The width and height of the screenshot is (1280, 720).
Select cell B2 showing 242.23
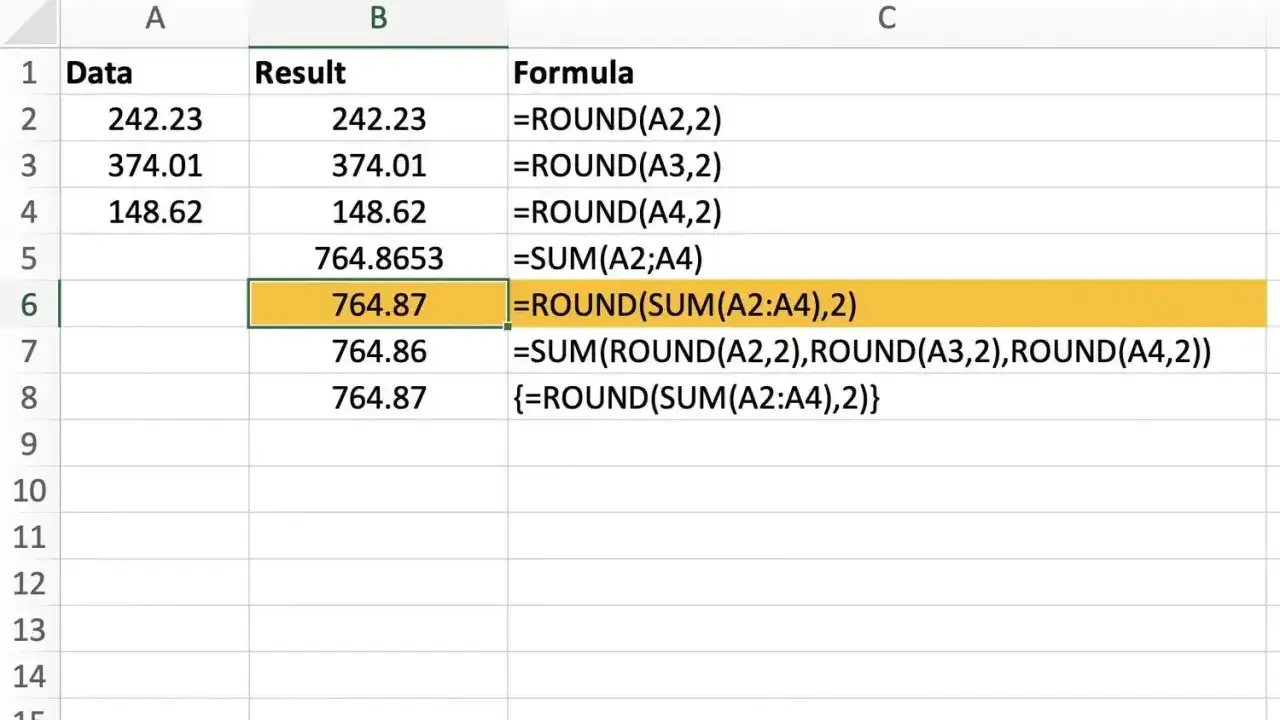tap(378, 119)
